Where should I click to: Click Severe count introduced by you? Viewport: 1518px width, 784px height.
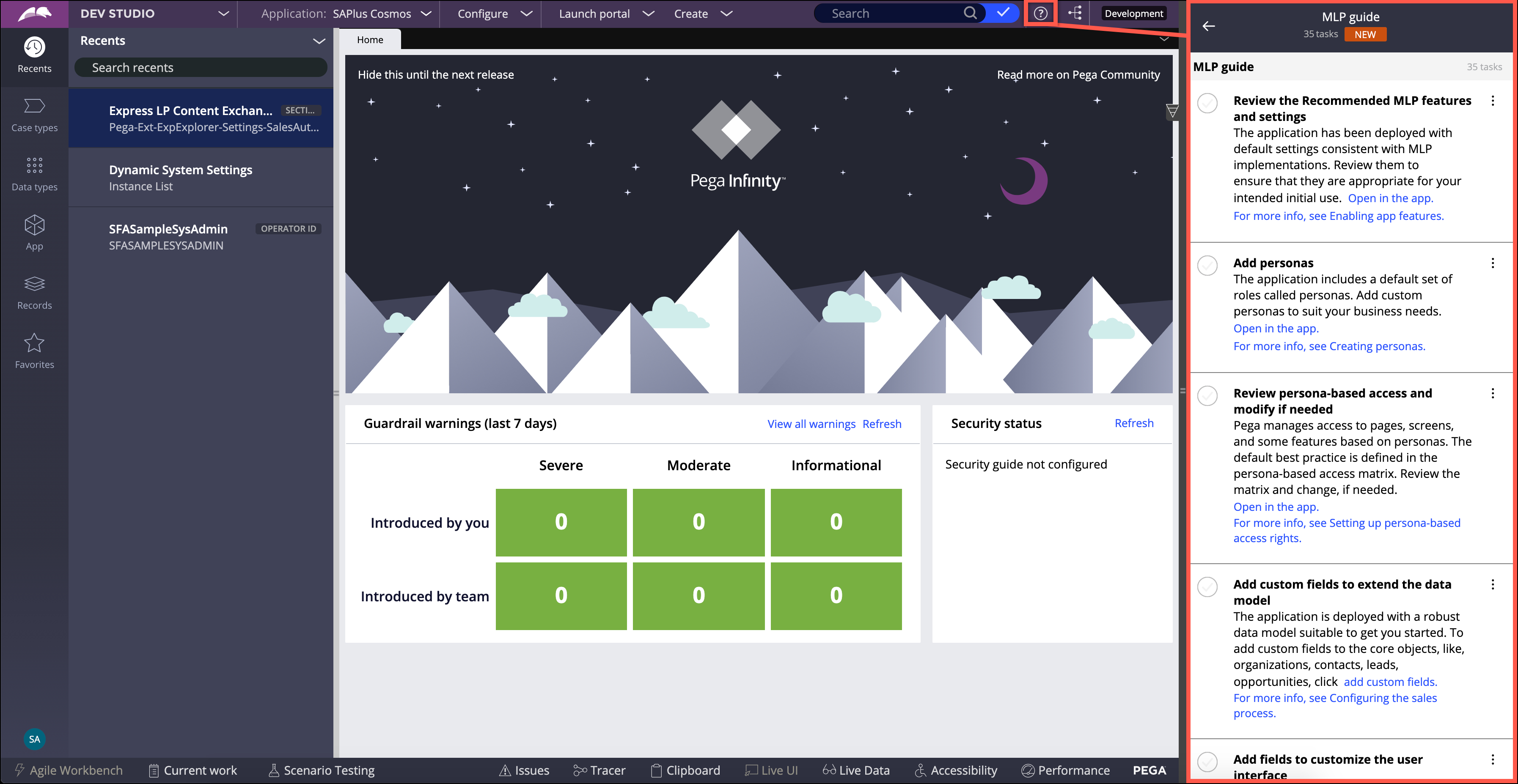pyautogui.click(x=561, y=522)
